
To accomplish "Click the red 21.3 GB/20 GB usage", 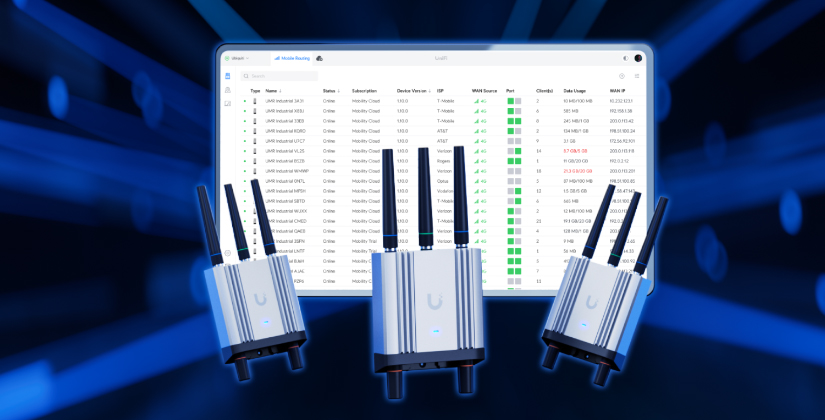I will click(578, 171).
